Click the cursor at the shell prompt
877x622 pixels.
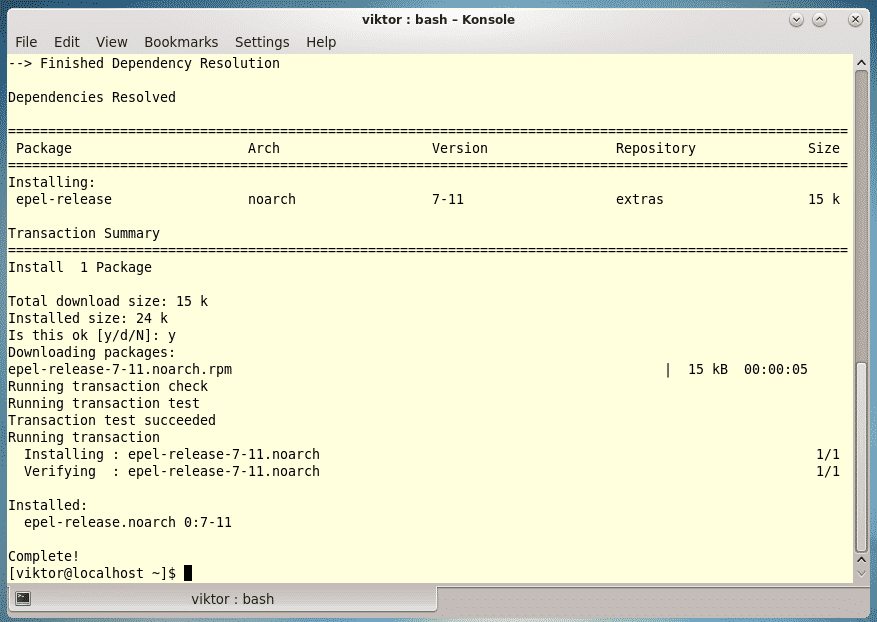188,573
